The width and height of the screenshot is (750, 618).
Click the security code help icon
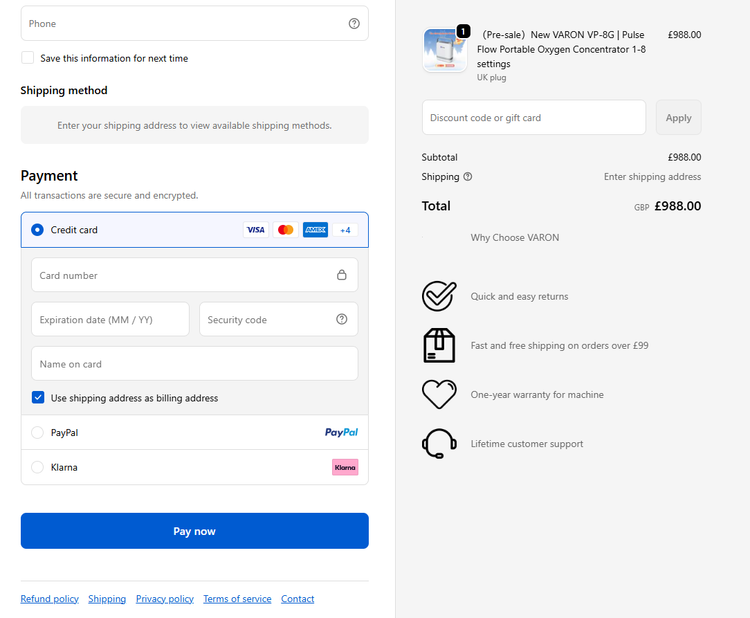click(342, 320)
